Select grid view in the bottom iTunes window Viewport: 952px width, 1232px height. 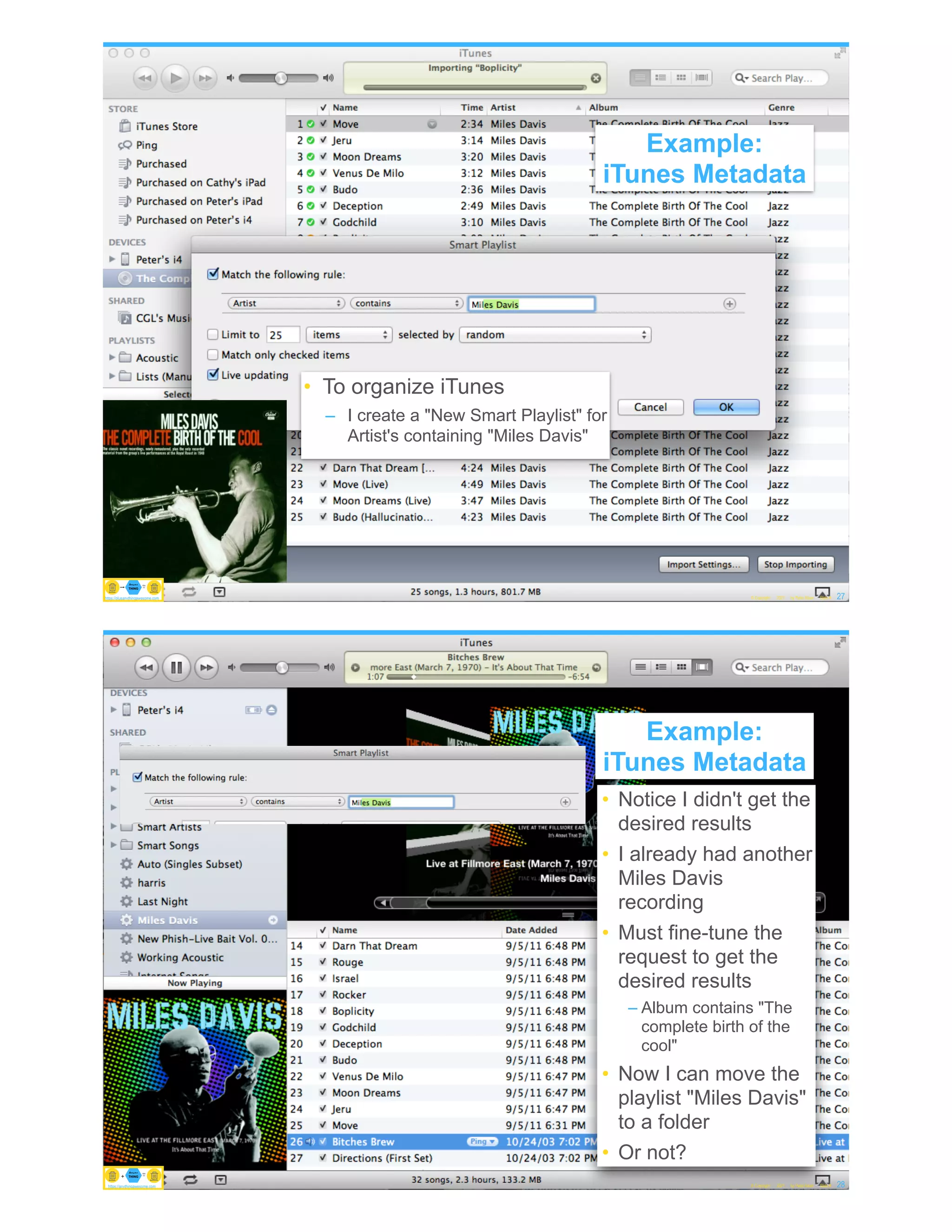pyautogui.click(x=681, y=667)
